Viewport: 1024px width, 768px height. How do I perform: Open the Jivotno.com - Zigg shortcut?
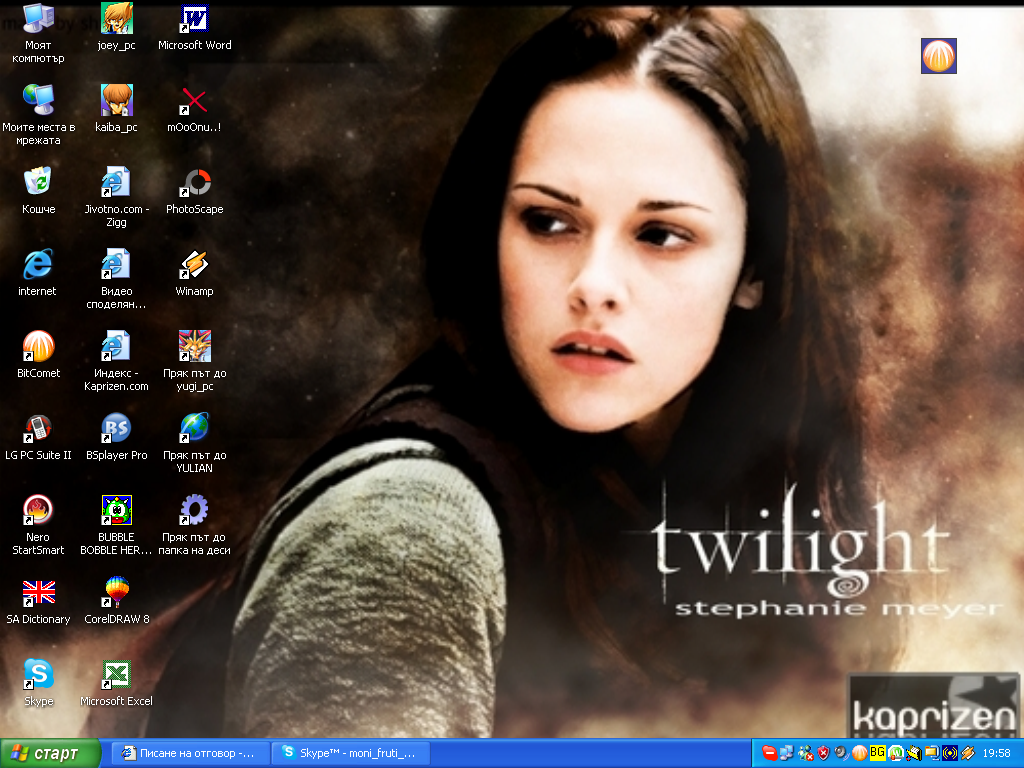pos(116,197)
